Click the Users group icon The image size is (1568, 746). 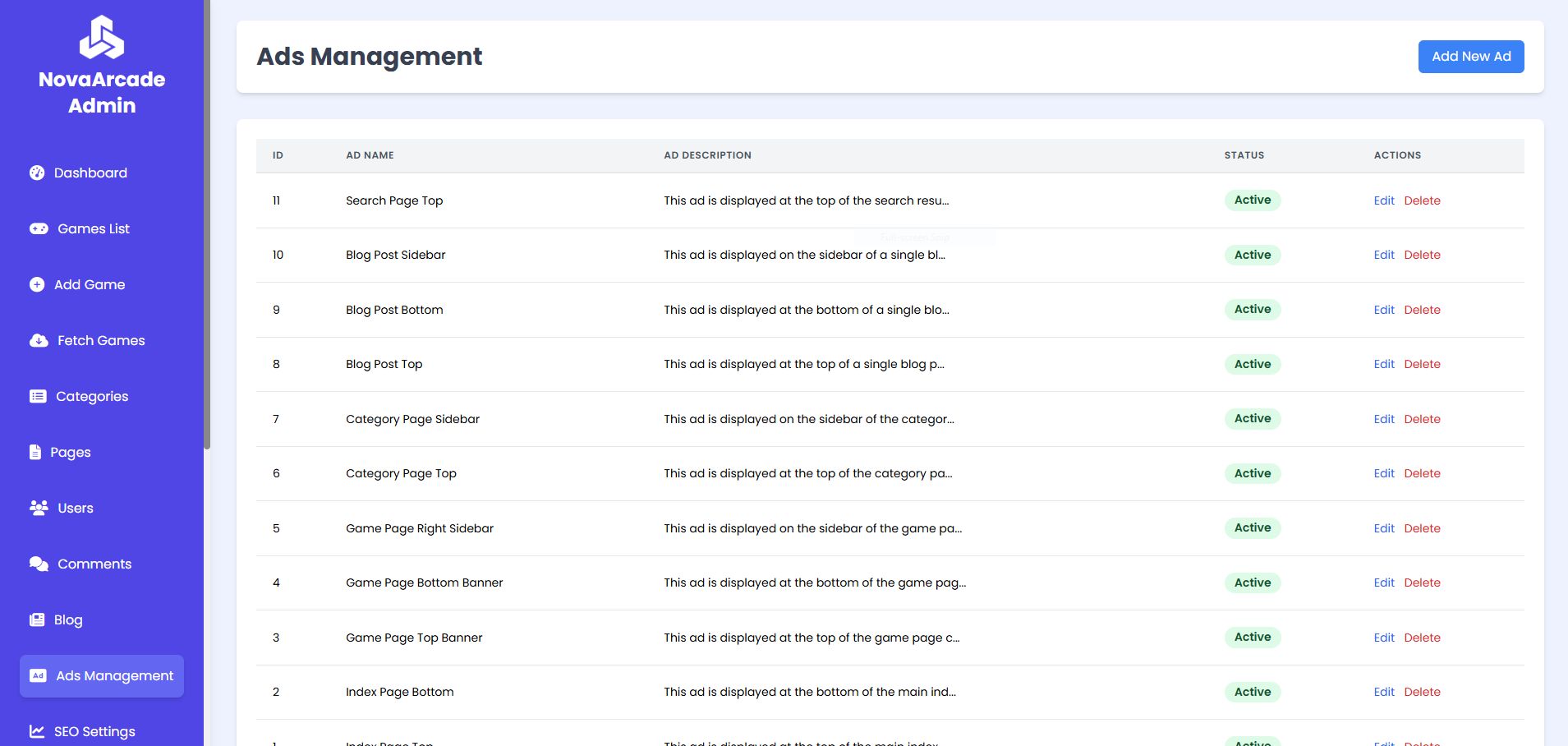point(39,508)
